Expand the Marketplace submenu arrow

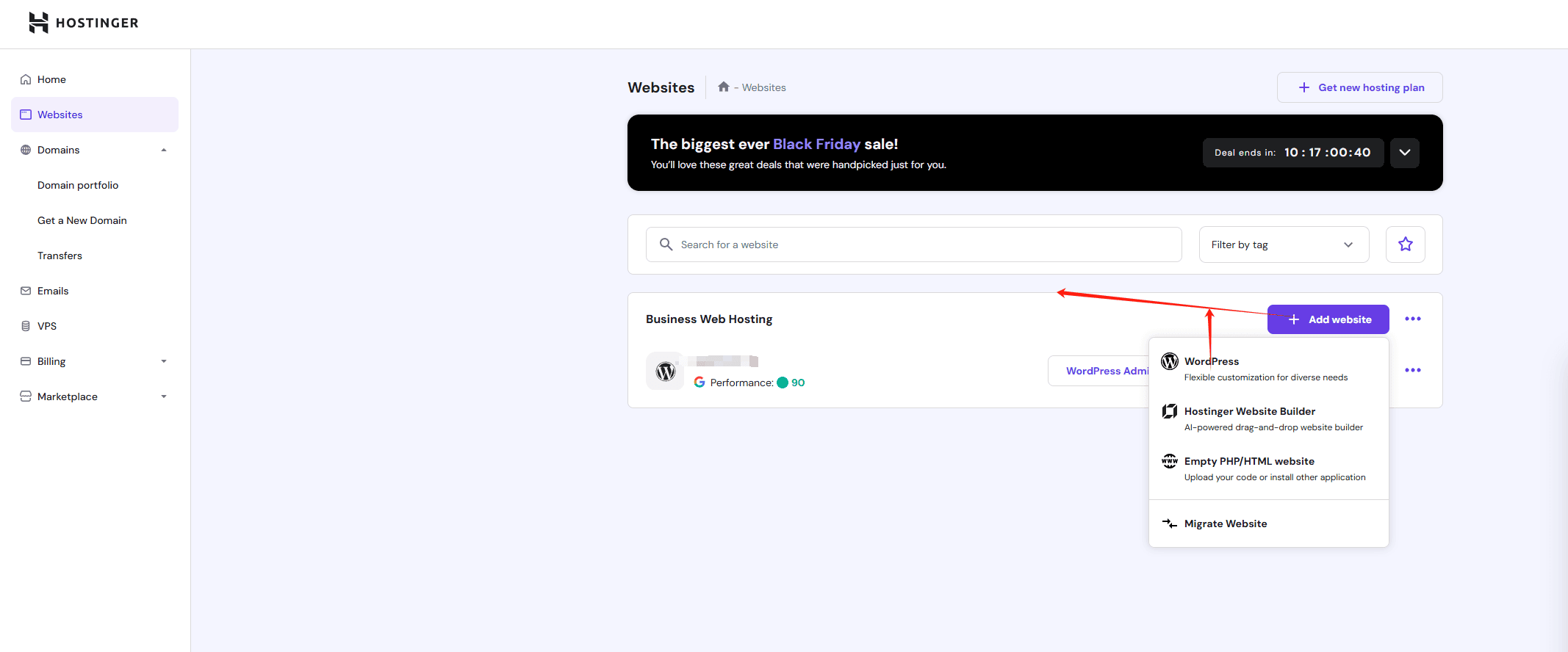coord(164,396)
